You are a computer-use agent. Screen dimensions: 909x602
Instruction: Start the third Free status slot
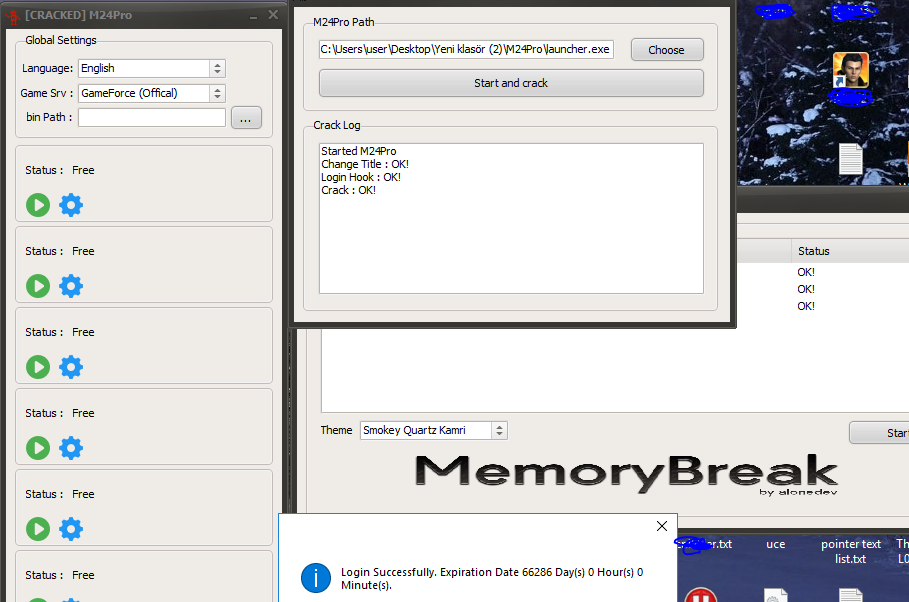pos(38,367)
